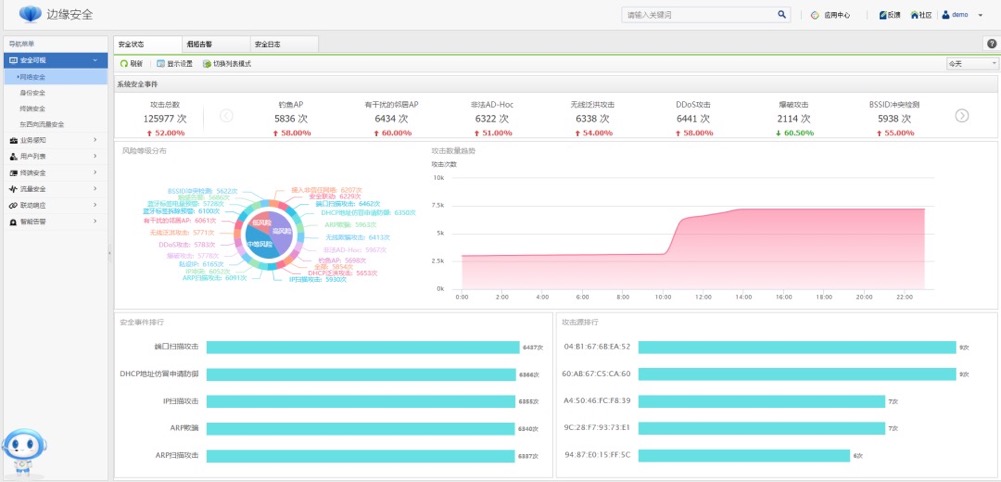Open the 社区 community home icon
The width and height of the screenshot is (1001, 482).
[914, 15]
